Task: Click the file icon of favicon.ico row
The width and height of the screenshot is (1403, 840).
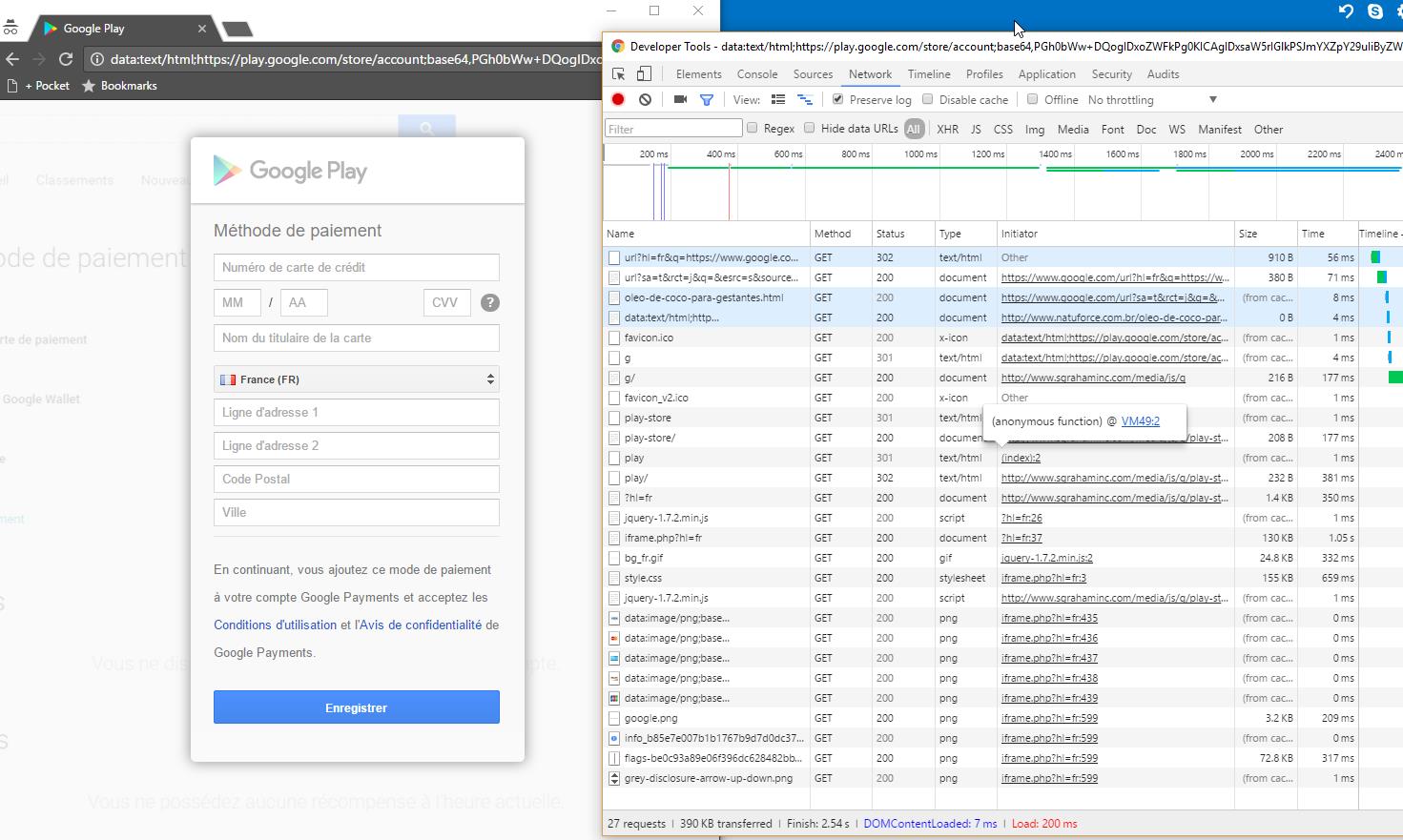Action: (x=614, y=338)
